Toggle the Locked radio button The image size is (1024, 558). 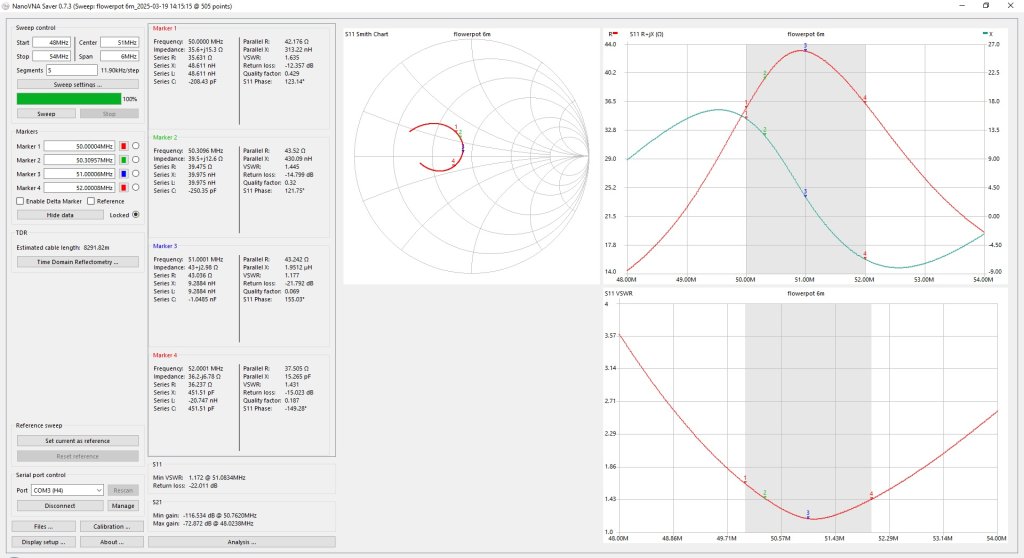[136, 214]
